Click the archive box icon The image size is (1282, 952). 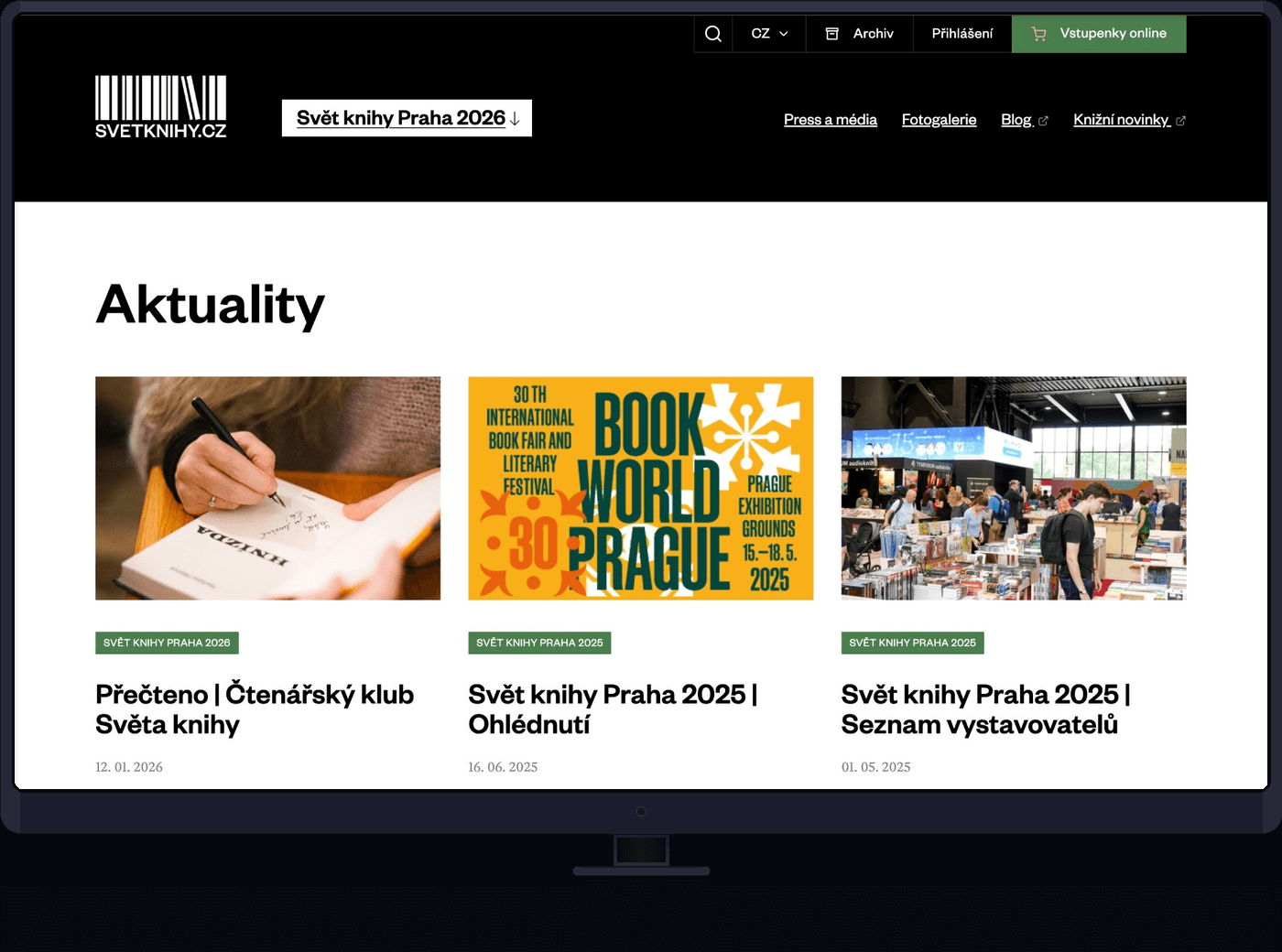(832, 34)
